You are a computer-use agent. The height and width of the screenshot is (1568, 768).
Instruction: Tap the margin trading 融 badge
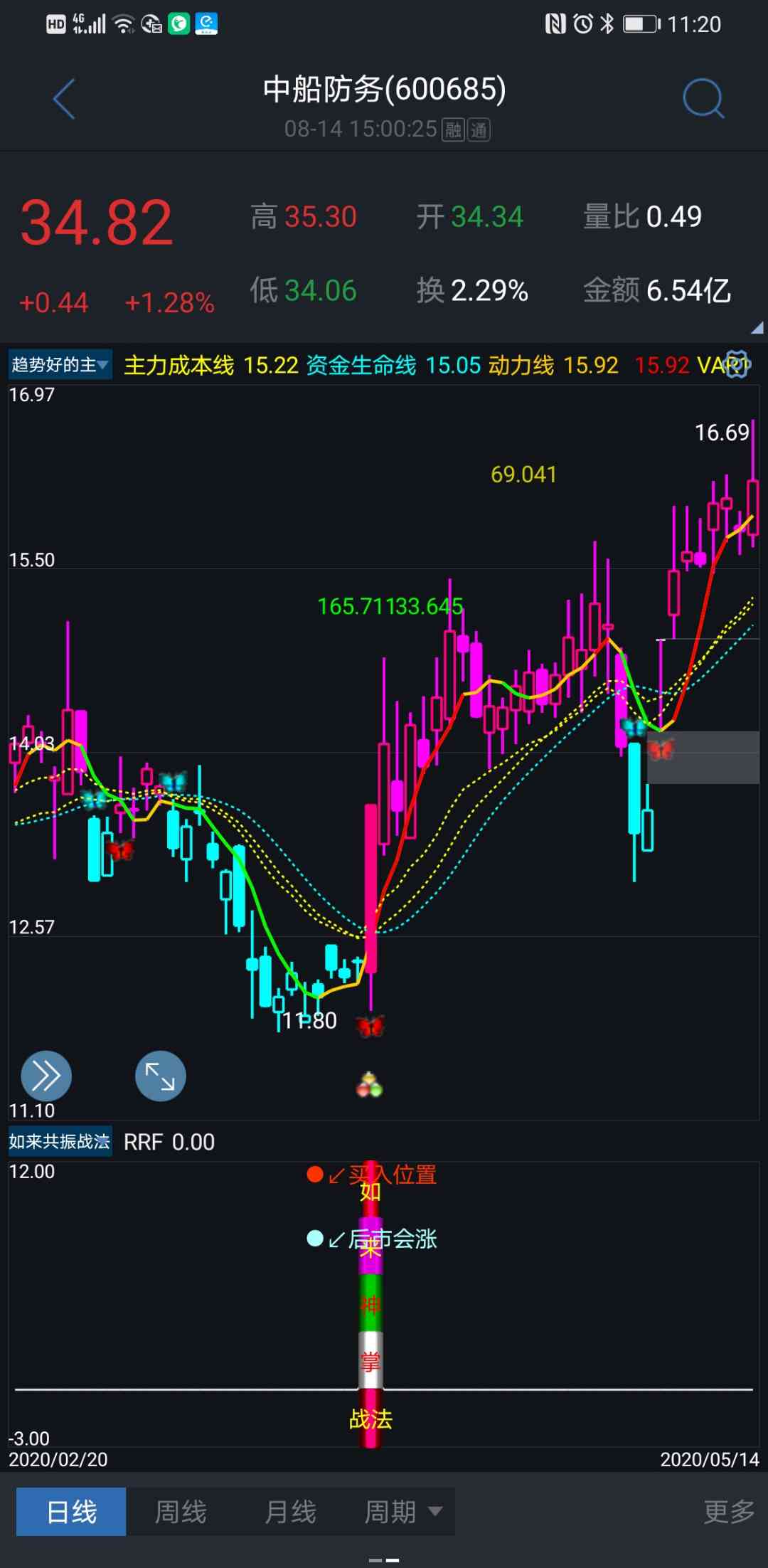point(453,130)
